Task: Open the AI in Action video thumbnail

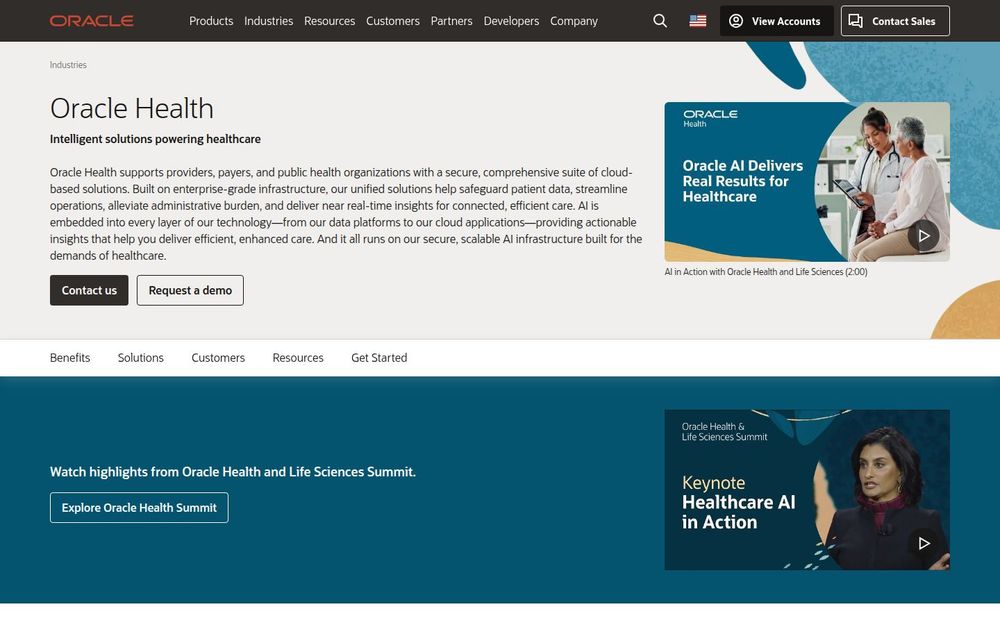Action: point(807,180)
